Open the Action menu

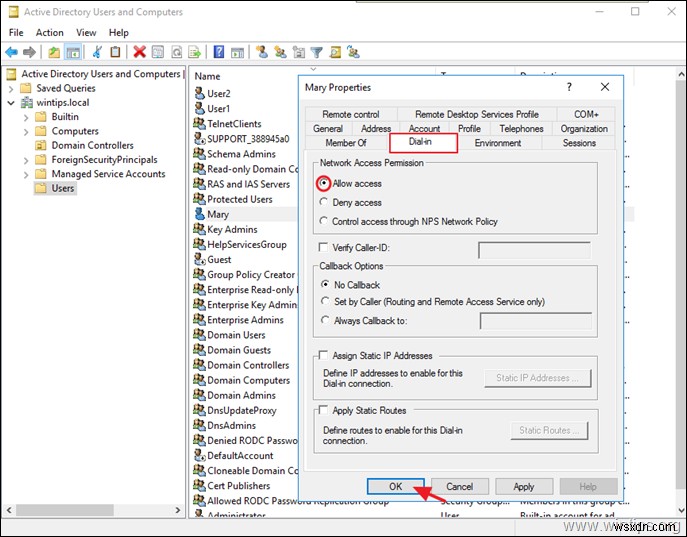coord(50,32)
